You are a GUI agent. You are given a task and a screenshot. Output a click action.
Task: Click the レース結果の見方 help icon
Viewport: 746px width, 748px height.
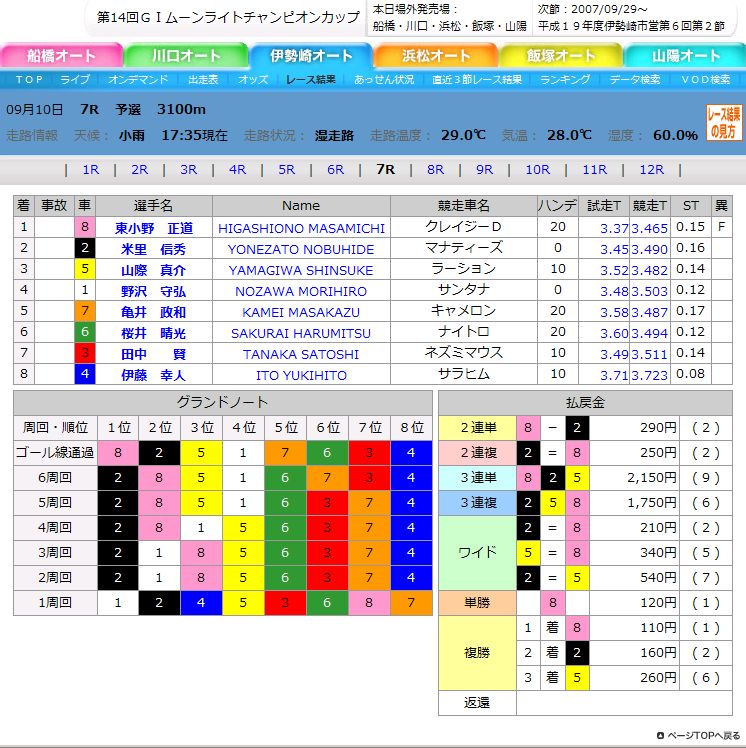[724, 123]
